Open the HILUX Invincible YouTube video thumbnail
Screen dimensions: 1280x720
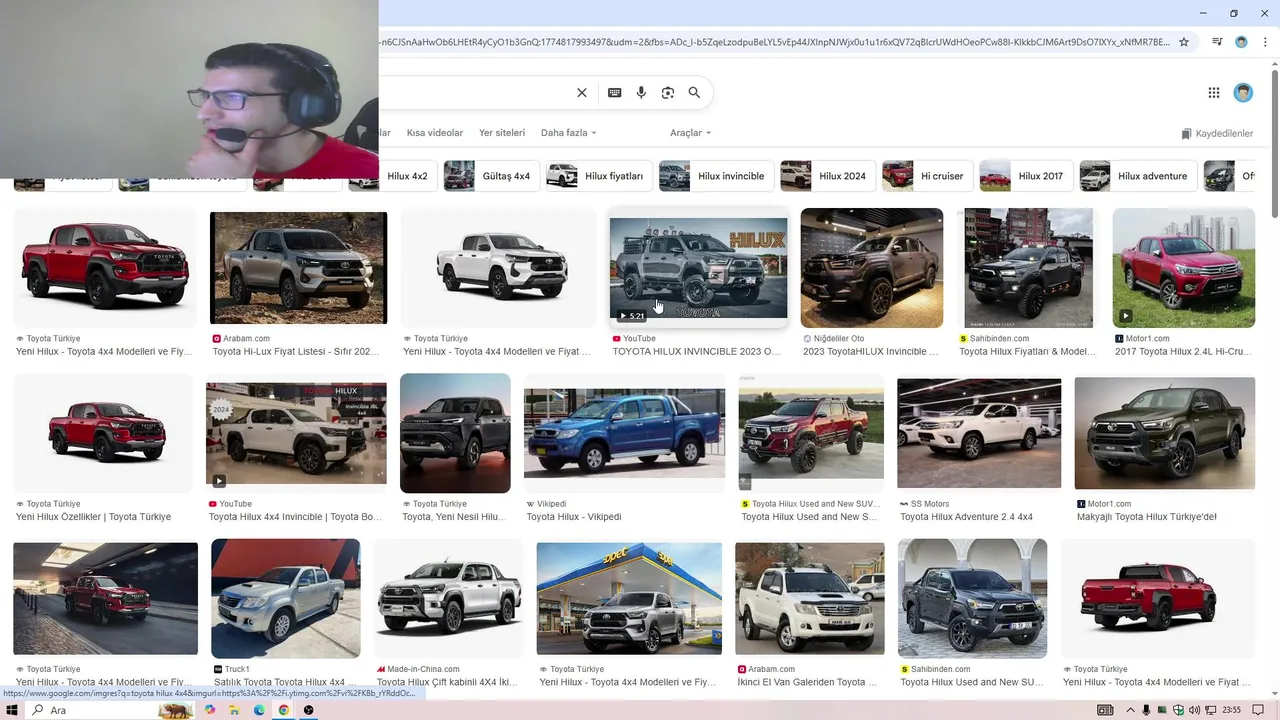click(698, 268)
